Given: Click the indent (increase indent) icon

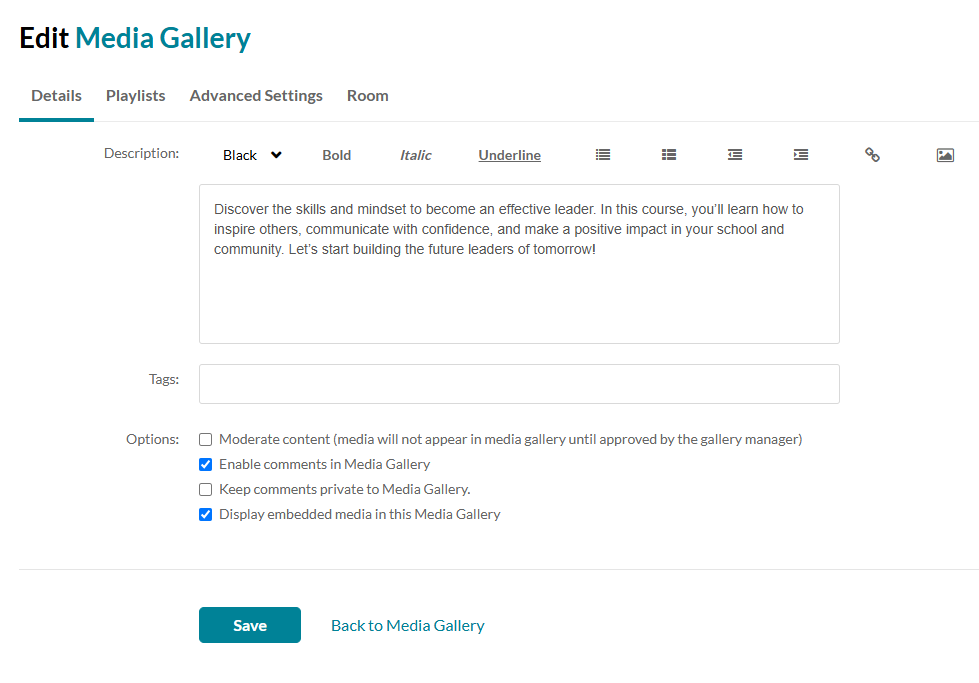Looking at the screenshot, I should click(801, 155).
